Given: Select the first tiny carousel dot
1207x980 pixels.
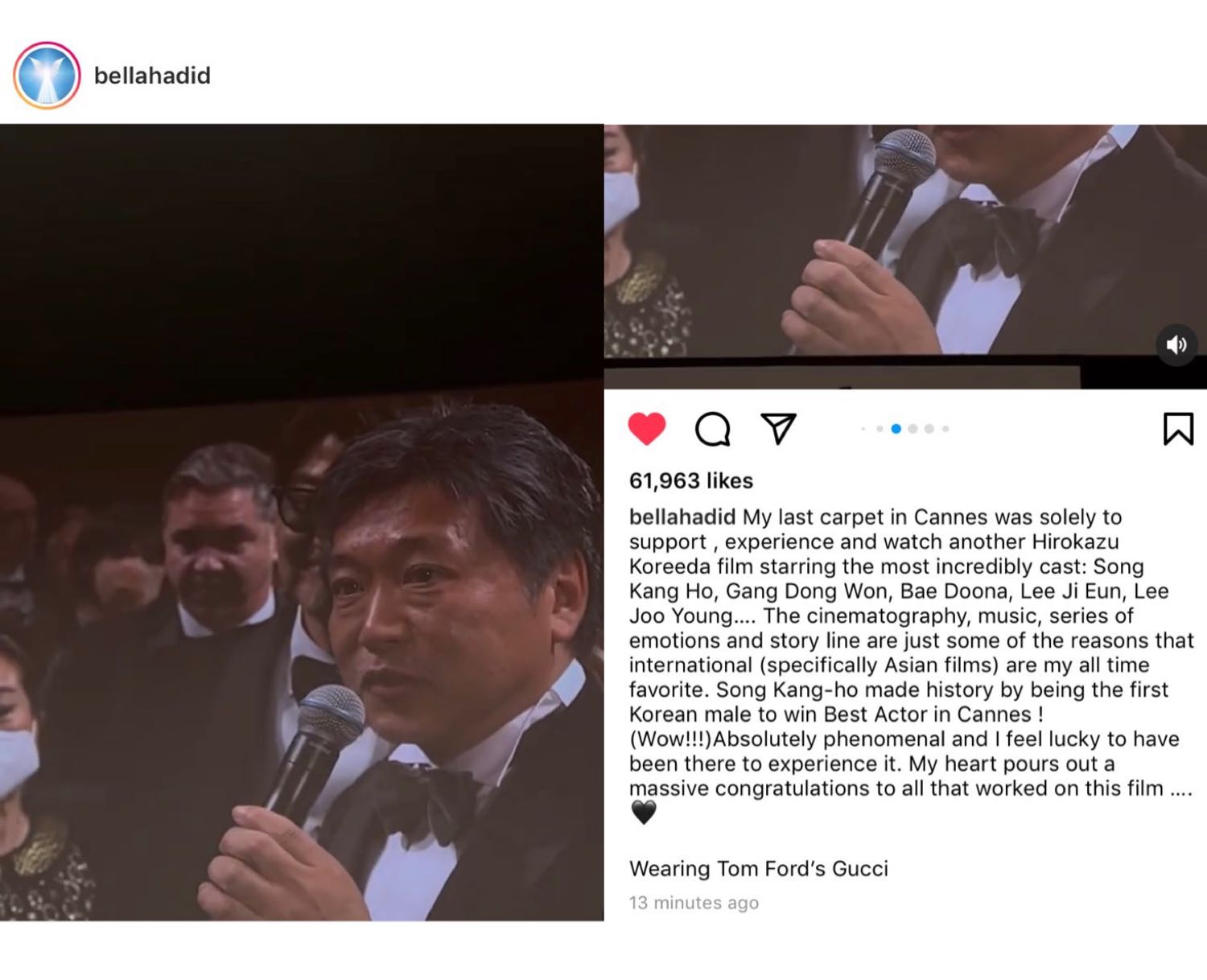Looking at the screenshot, I should coord(863,429).
